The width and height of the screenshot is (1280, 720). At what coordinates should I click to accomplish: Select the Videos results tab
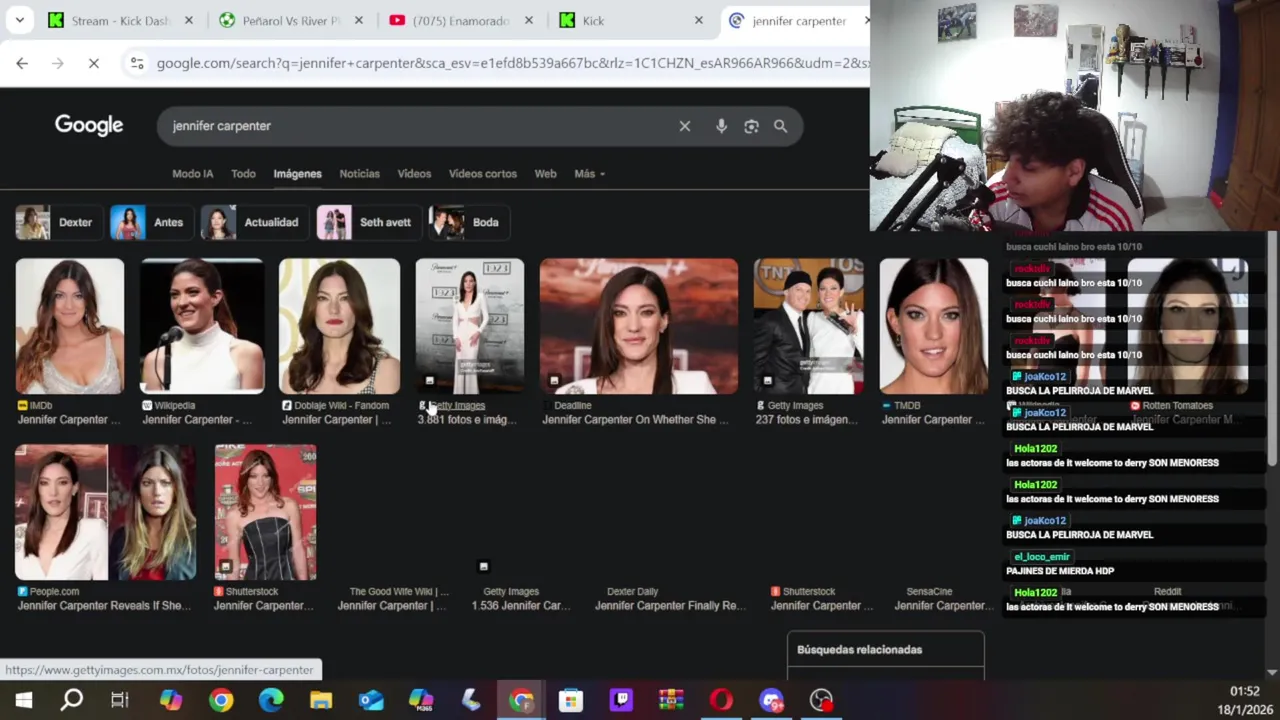click(414, 174)
